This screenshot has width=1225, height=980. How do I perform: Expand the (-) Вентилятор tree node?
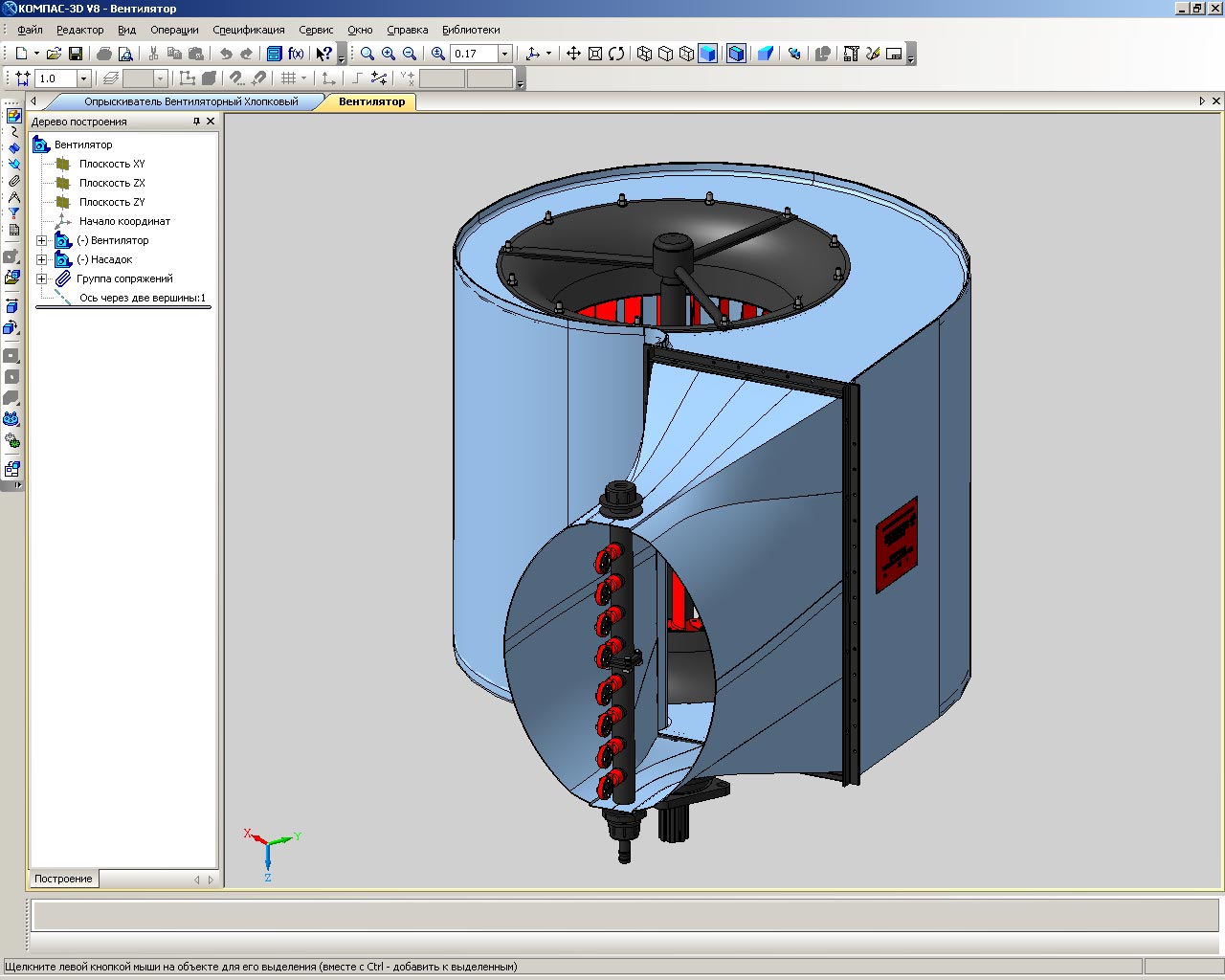pos(41,240)
